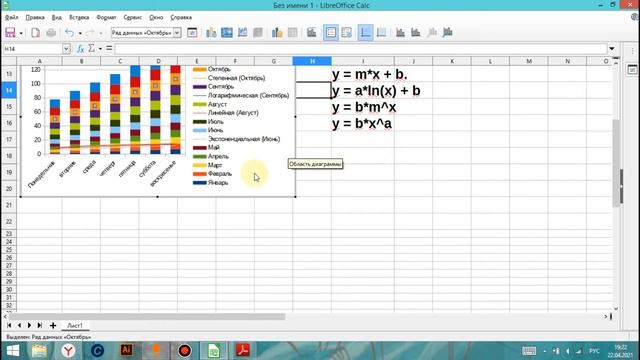The height and width of the screenshot is (360, 640).
Task: Open the Сервис menu
Action: [133, 18]
